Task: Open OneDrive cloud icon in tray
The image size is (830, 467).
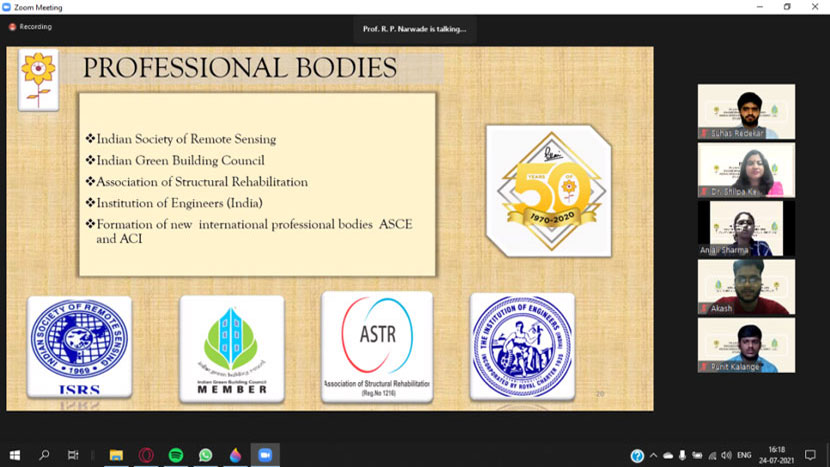Action: coord(668,455)
